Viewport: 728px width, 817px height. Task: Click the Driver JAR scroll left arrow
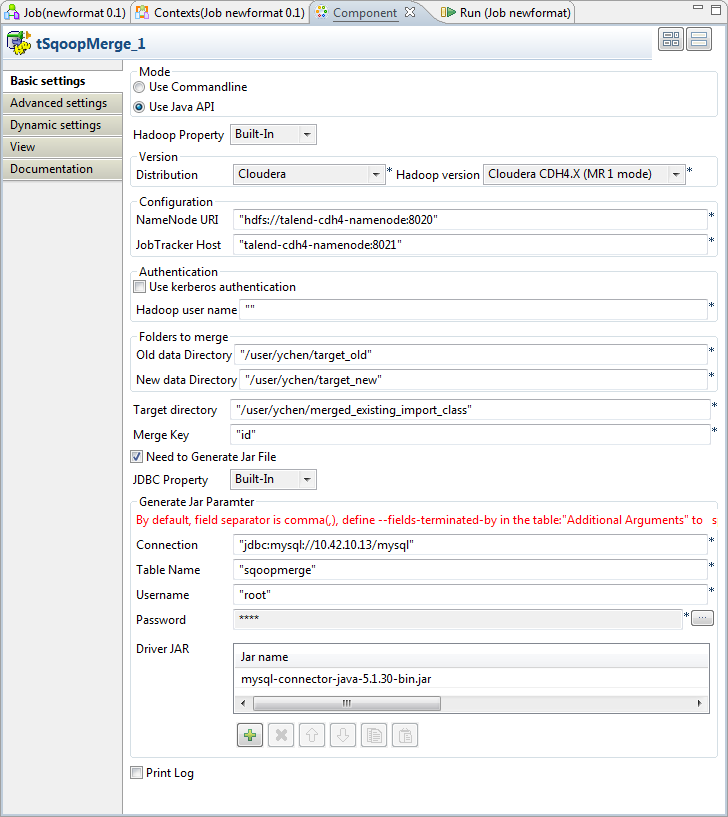point(243,703)
